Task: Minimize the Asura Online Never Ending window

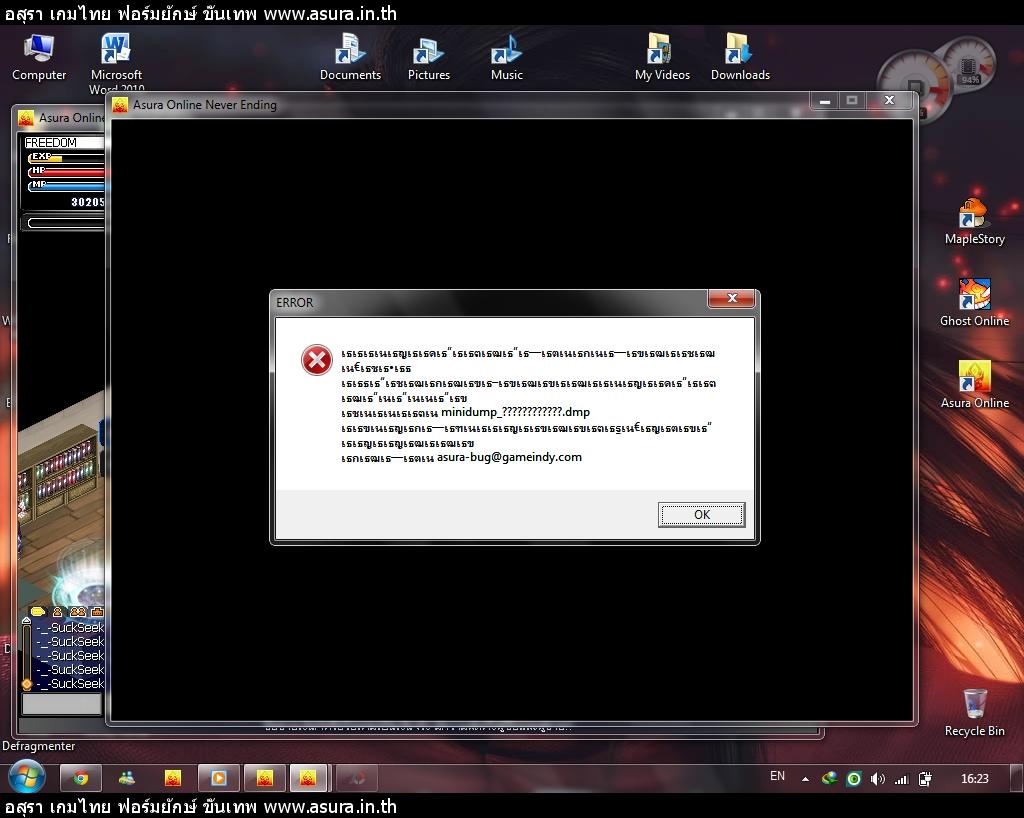Action: pos(825,101)
